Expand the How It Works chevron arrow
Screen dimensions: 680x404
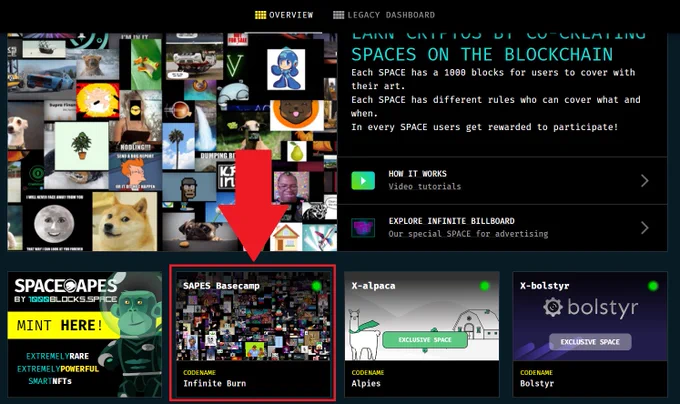point(644,180)
